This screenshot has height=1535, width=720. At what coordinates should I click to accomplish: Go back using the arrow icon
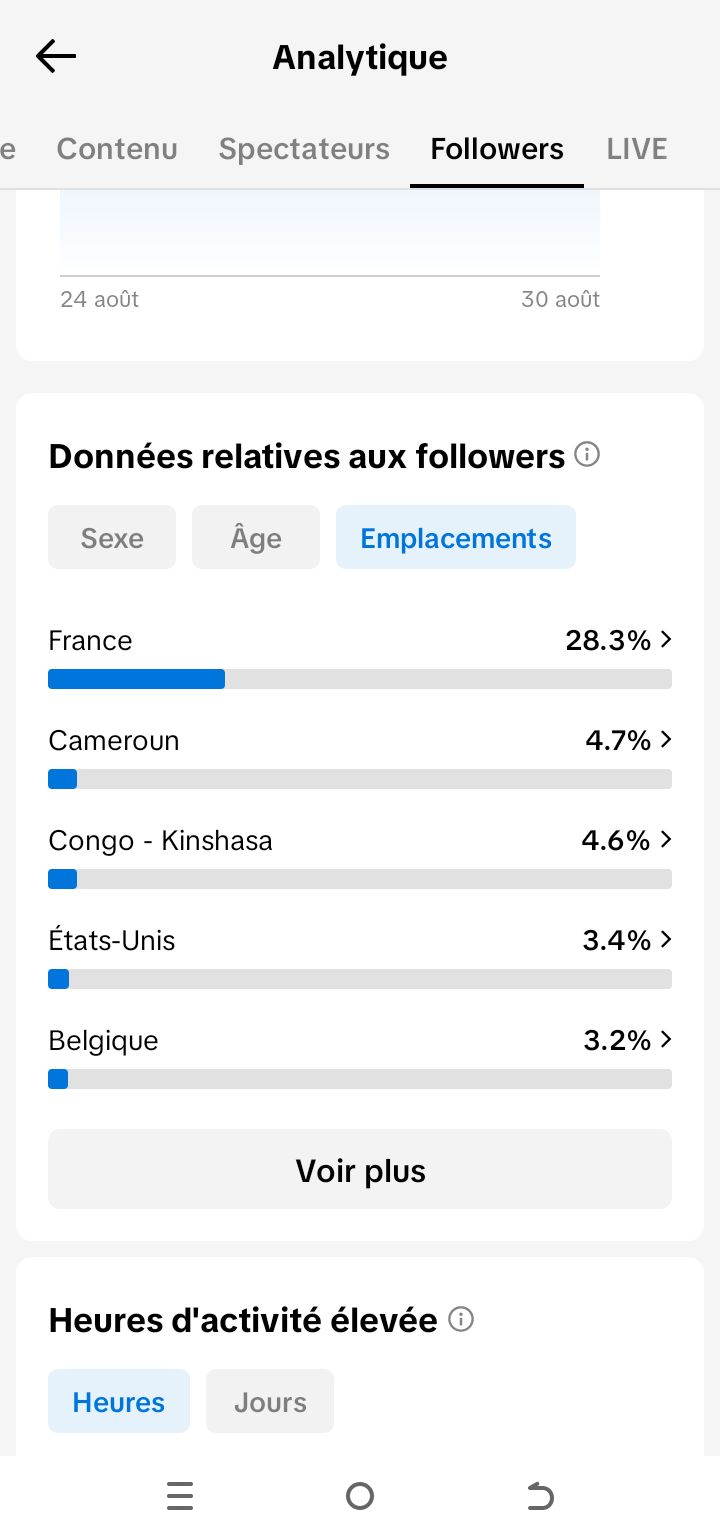click(56, 57)
